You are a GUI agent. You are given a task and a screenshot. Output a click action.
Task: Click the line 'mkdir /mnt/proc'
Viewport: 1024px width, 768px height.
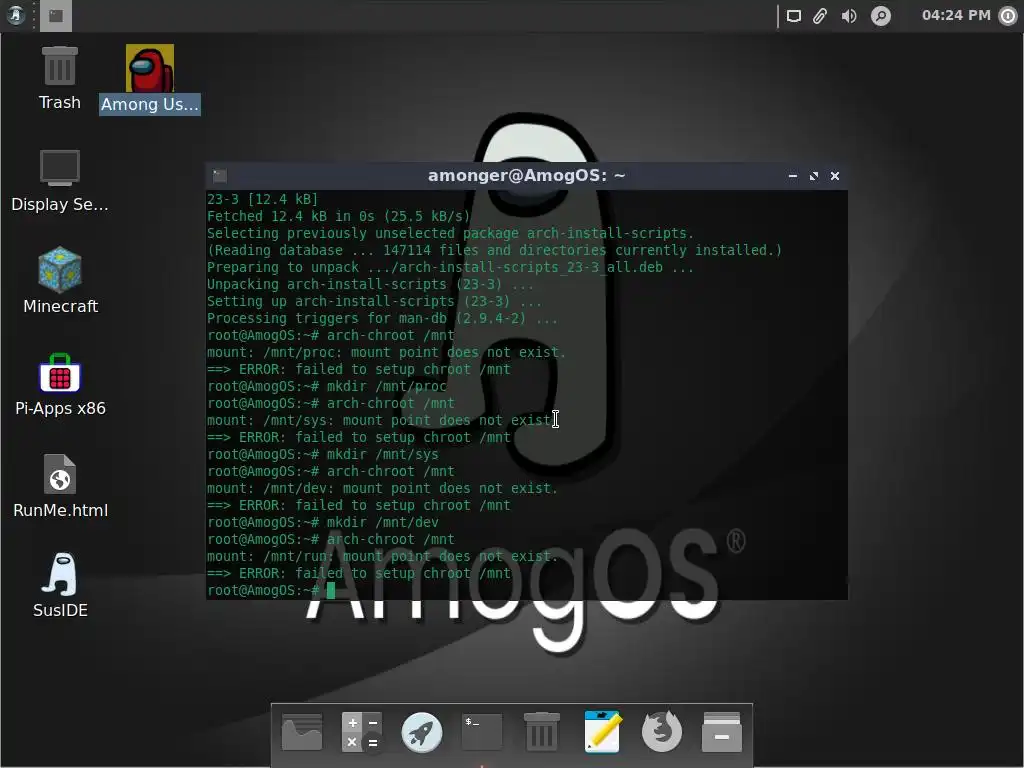(387, 387)
